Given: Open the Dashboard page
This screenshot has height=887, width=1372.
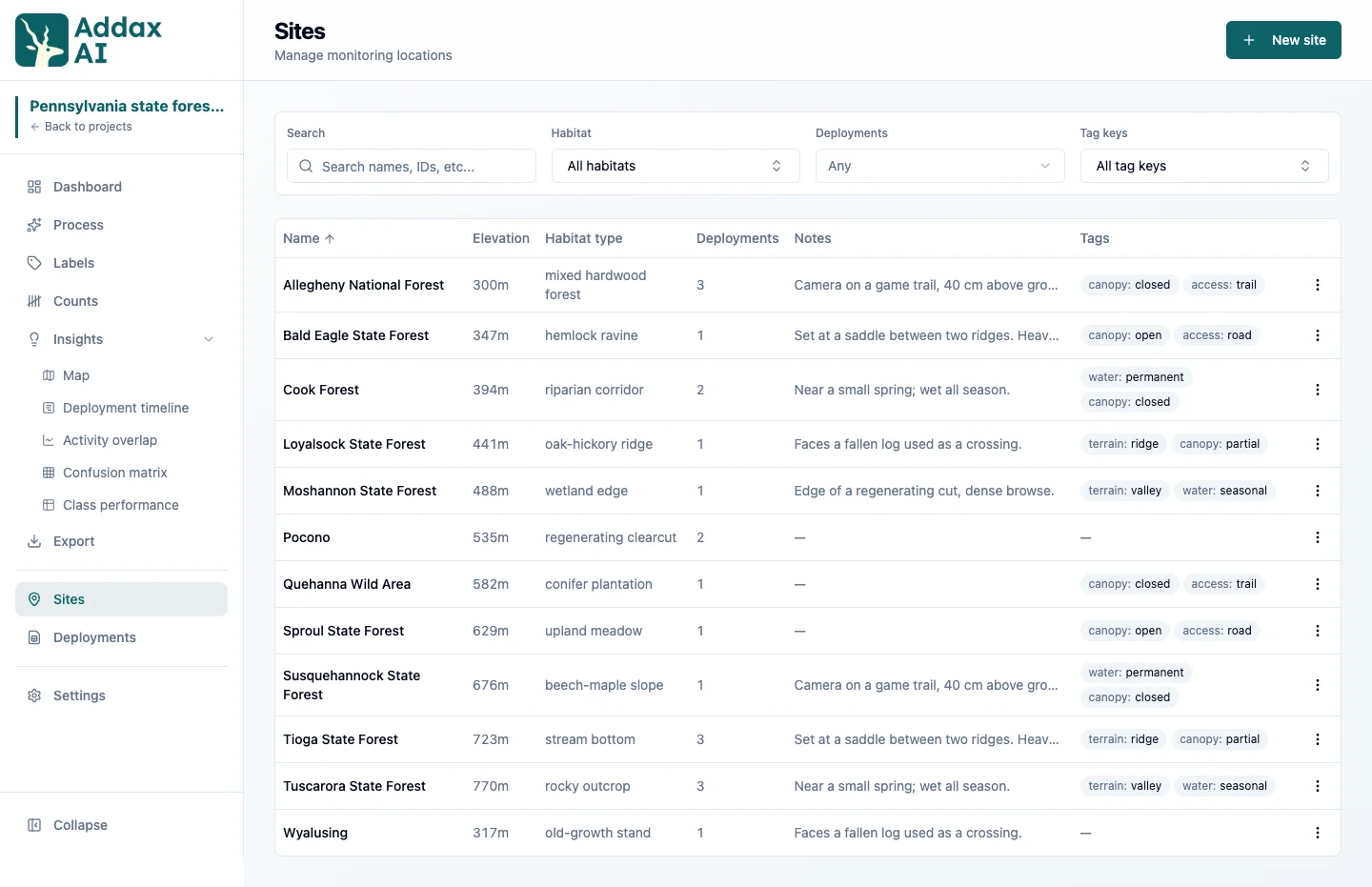Looking at the screenshot, I should (x=121, y=187).
